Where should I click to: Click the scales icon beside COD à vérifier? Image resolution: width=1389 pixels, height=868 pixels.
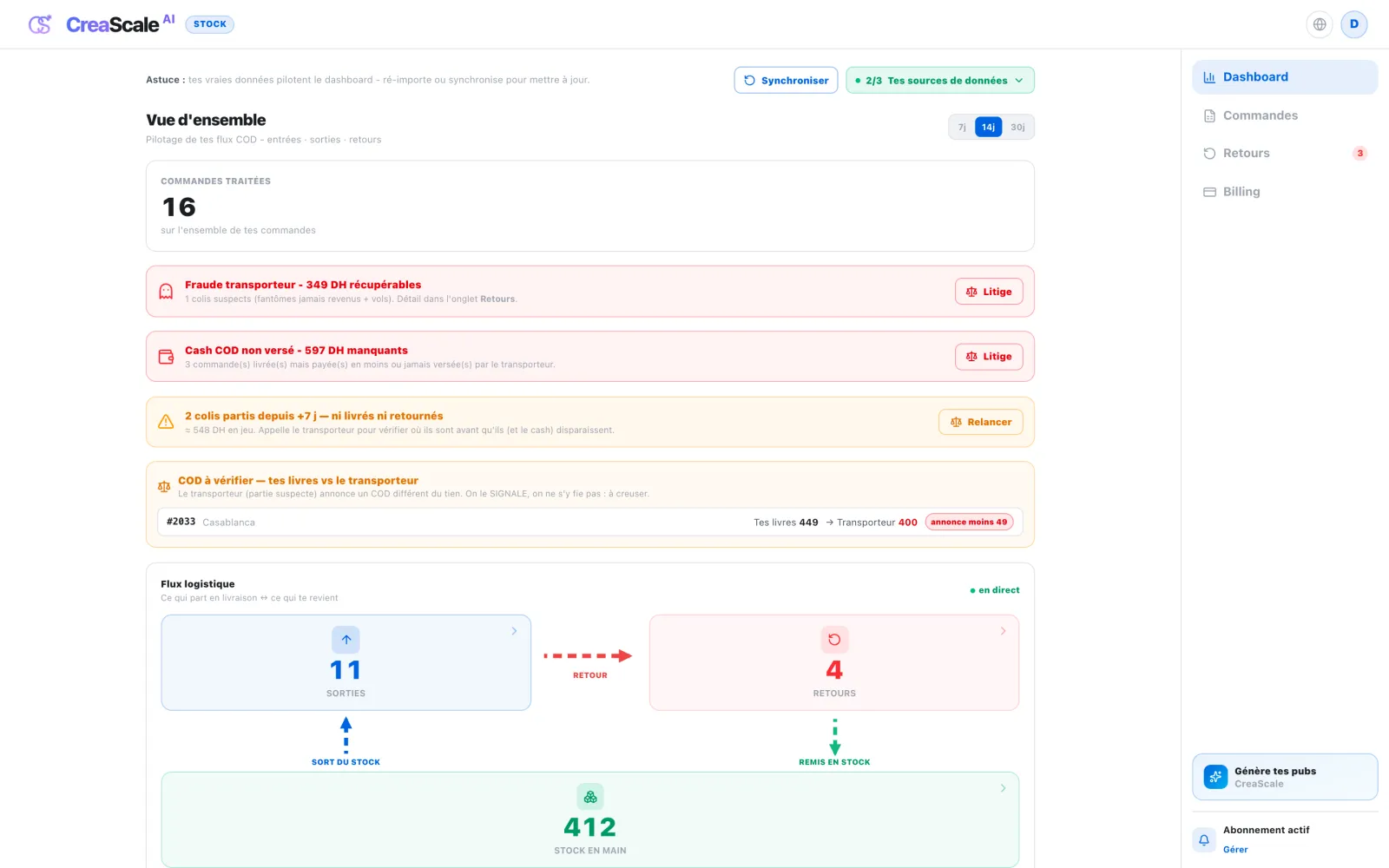[164, 487]
